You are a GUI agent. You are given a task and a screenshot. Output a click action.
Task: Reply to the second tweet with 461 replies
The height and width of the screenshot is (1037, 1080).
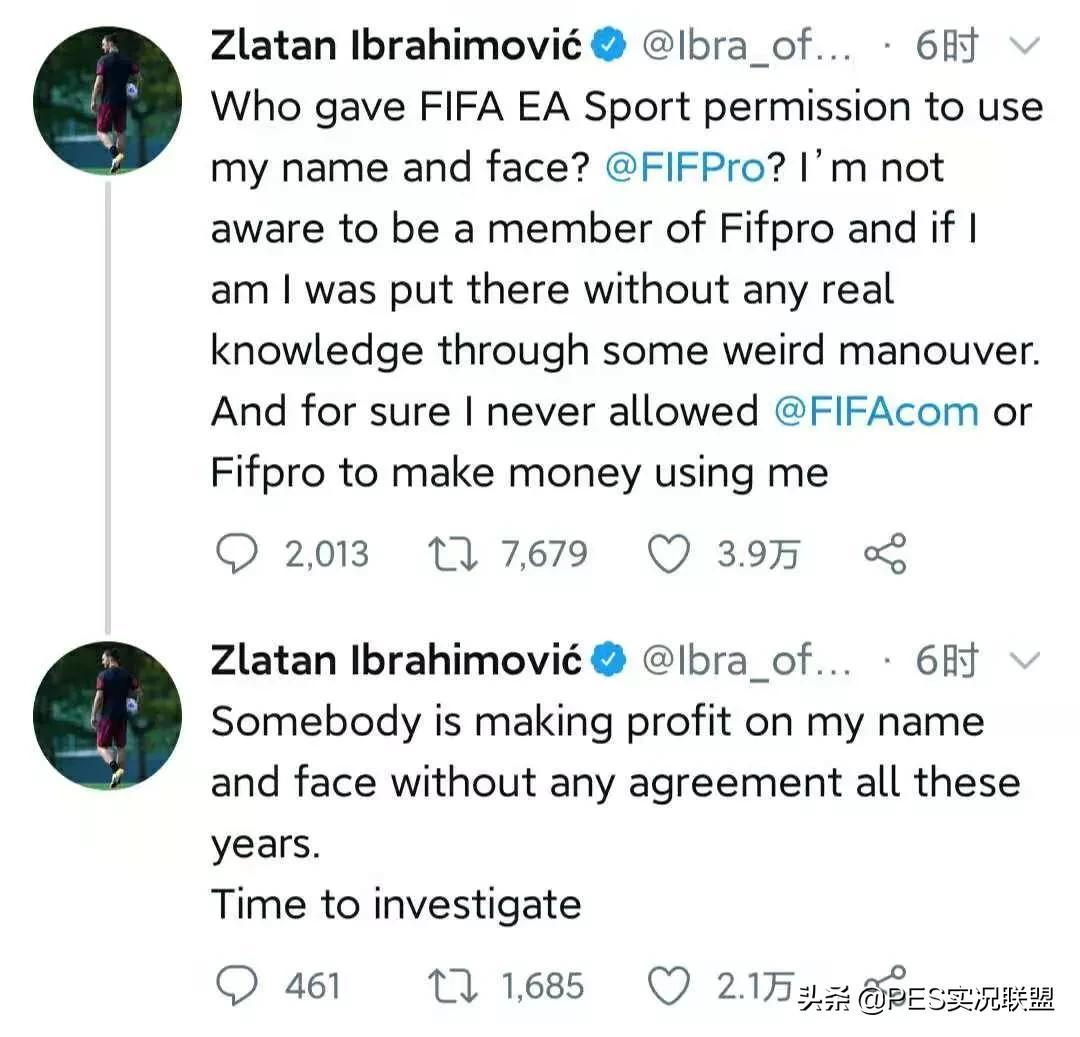tap(237, 986)
